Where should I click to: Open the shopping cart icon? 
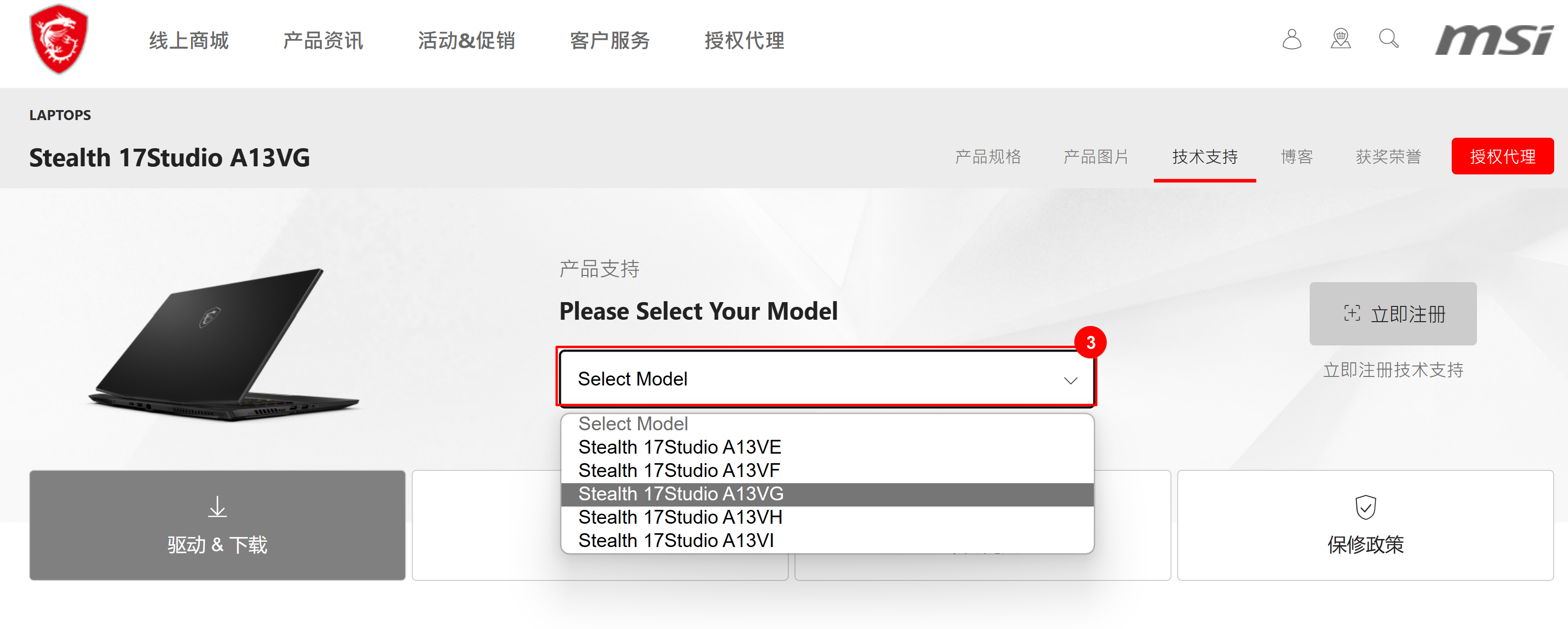pyautogui.click(x=1340, y=39)
